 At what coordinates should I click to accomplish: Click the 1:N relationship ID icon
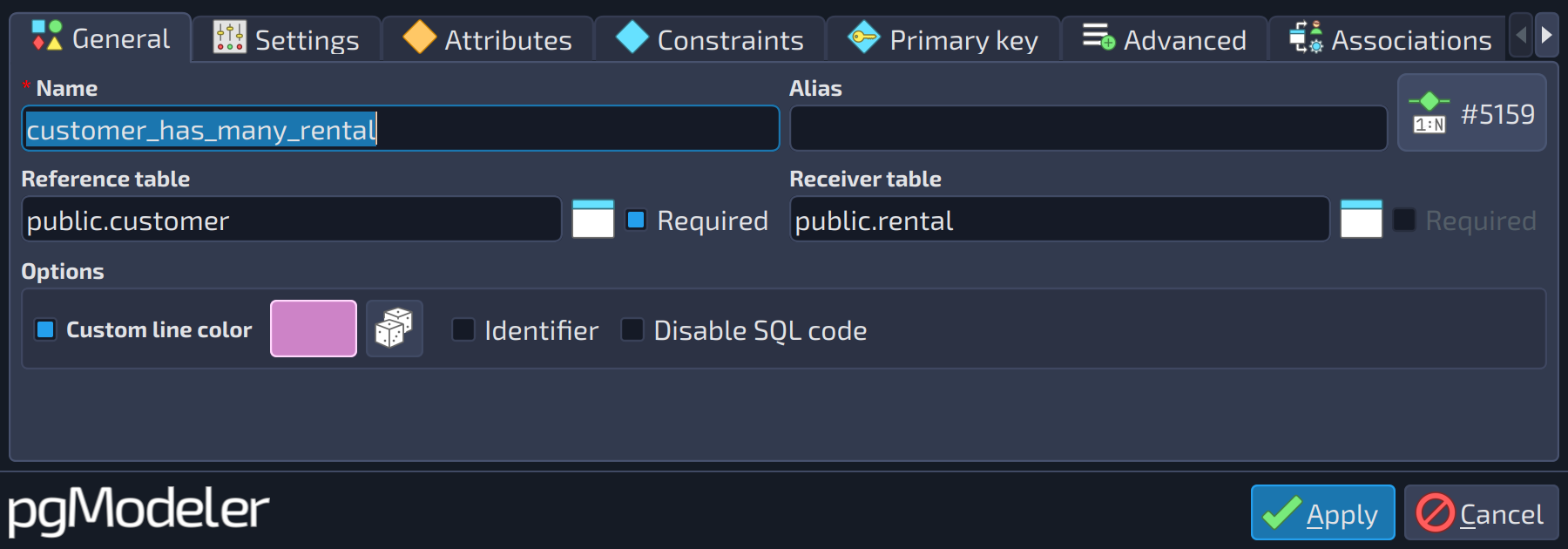click(1429, 113)
